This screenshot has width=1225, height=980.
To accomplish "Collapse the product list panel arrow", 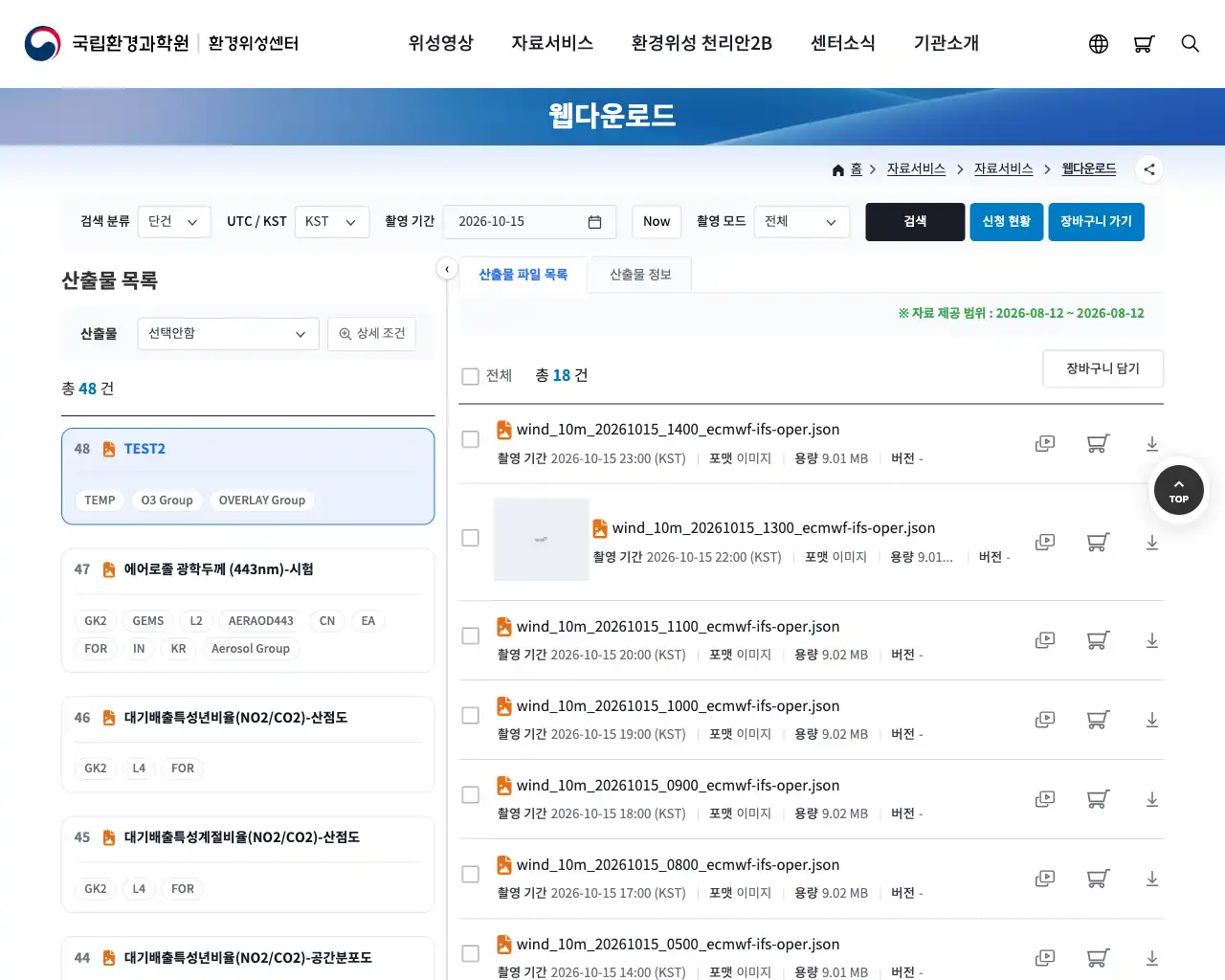I will (447, 269).
